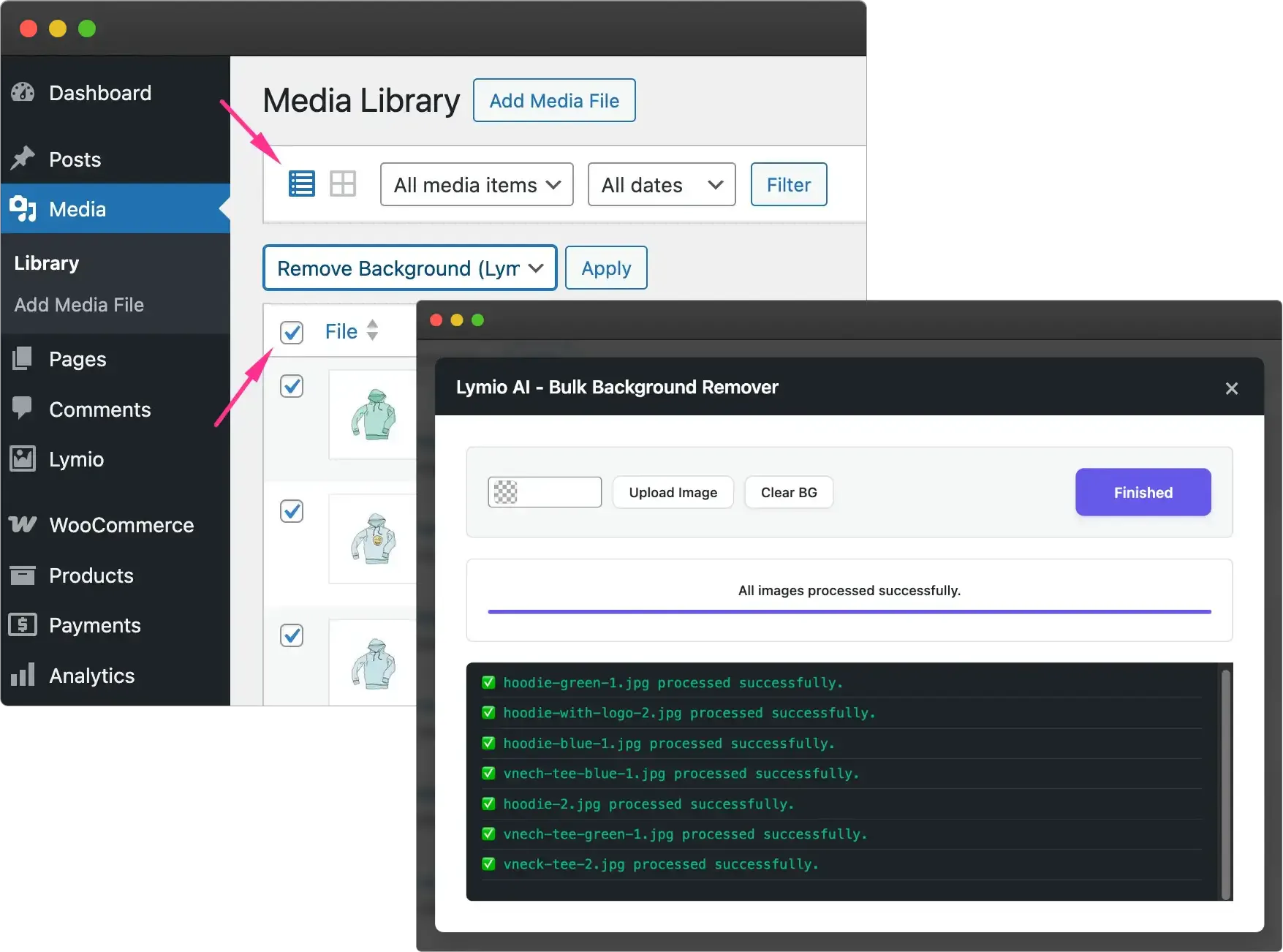Open the hoodie with logo thumbnail
The width and height of the screenshot is (1283, 952).
(x=374, y=539)
